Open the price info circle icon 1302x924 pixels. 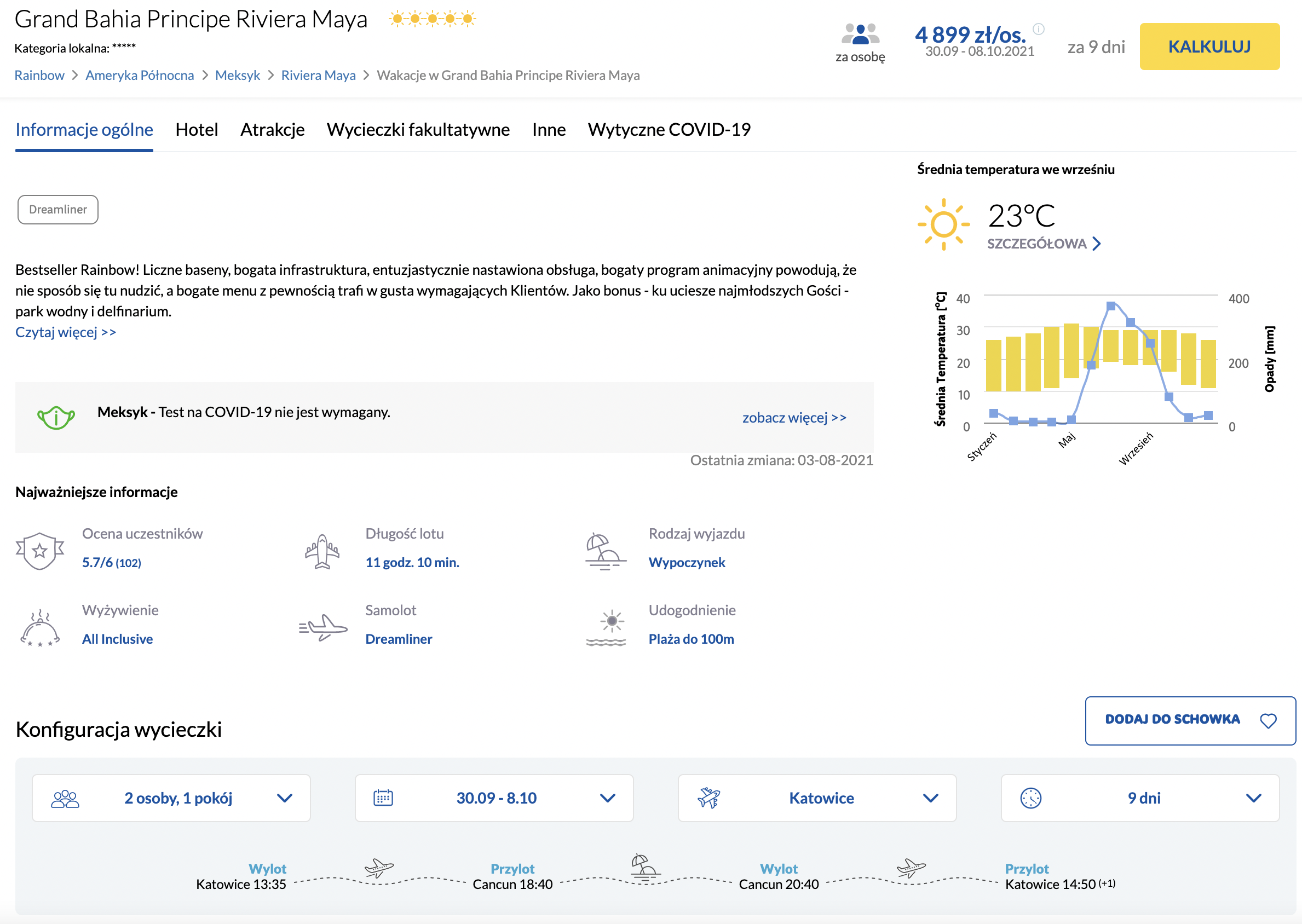pyautogui.click(x=1039, y=29)
